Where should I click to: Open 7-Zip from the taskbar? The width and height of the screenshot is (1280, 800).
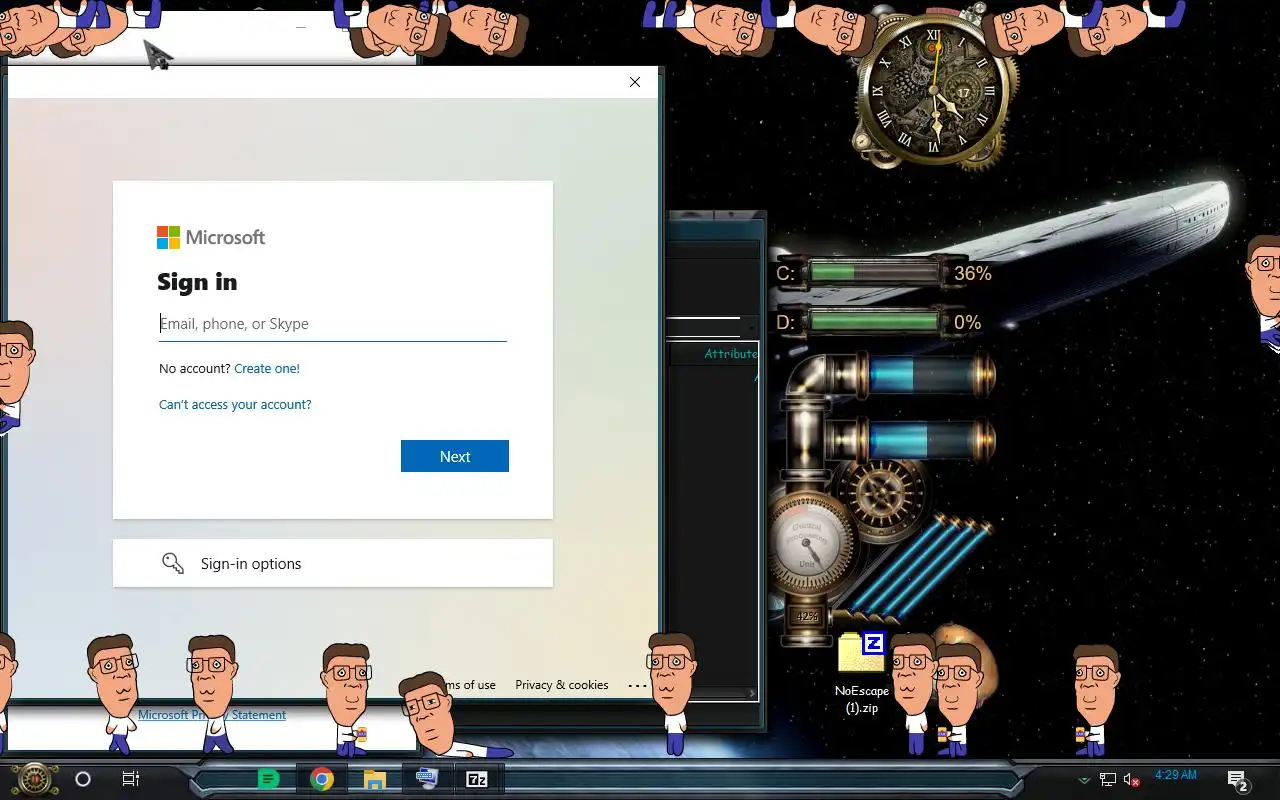(477, 779)
